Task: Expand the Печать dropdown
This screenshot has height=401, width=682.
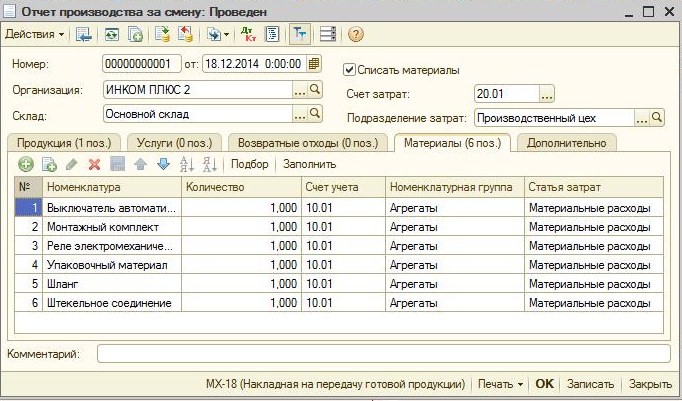Action: click(500, 383)
